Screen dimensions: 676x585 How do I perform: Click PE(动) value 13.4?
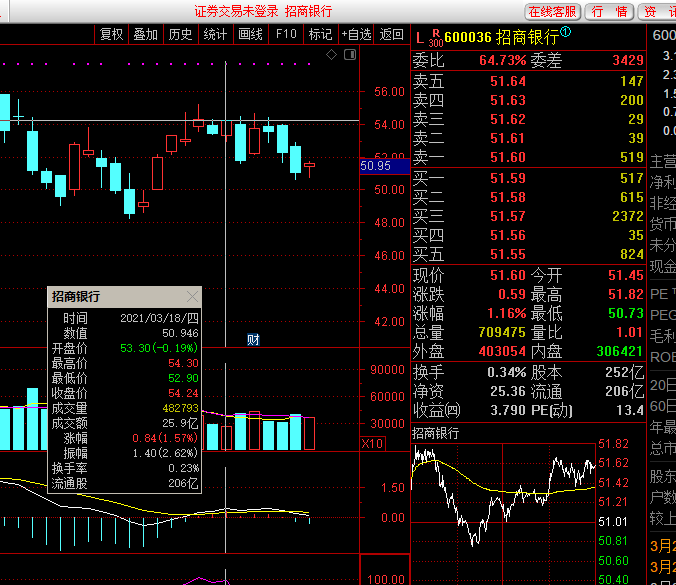coord(630,410)
